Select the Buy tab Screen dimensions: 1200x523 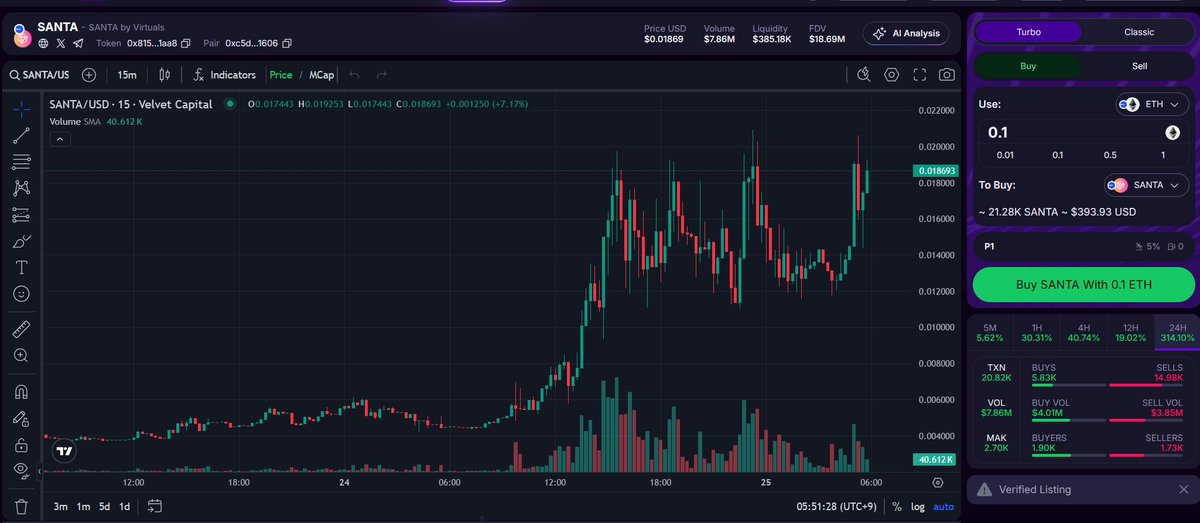point(1028,66)
